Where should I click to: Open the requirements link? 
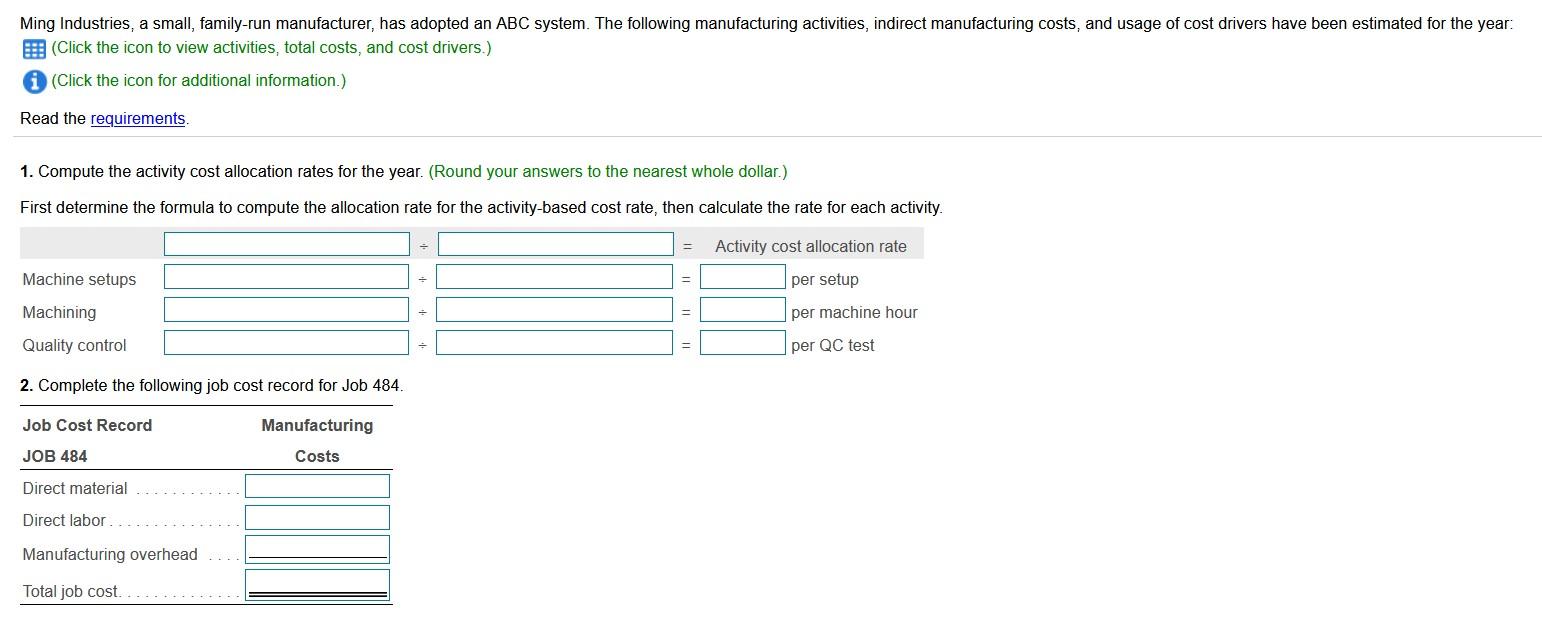(x=138, y=118)
